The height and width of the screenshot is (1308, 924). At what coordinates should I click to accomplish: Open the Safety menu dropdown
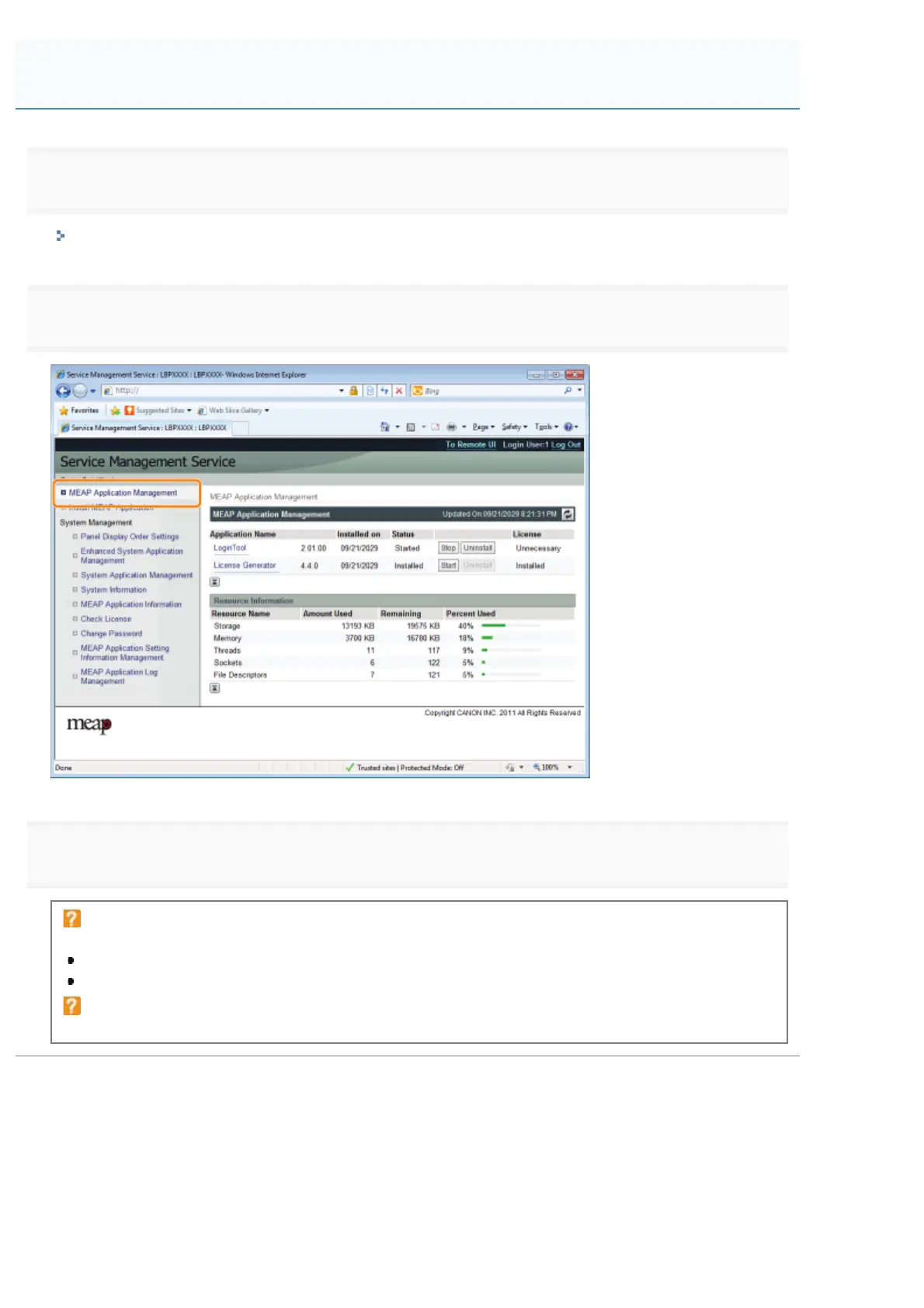514,427
